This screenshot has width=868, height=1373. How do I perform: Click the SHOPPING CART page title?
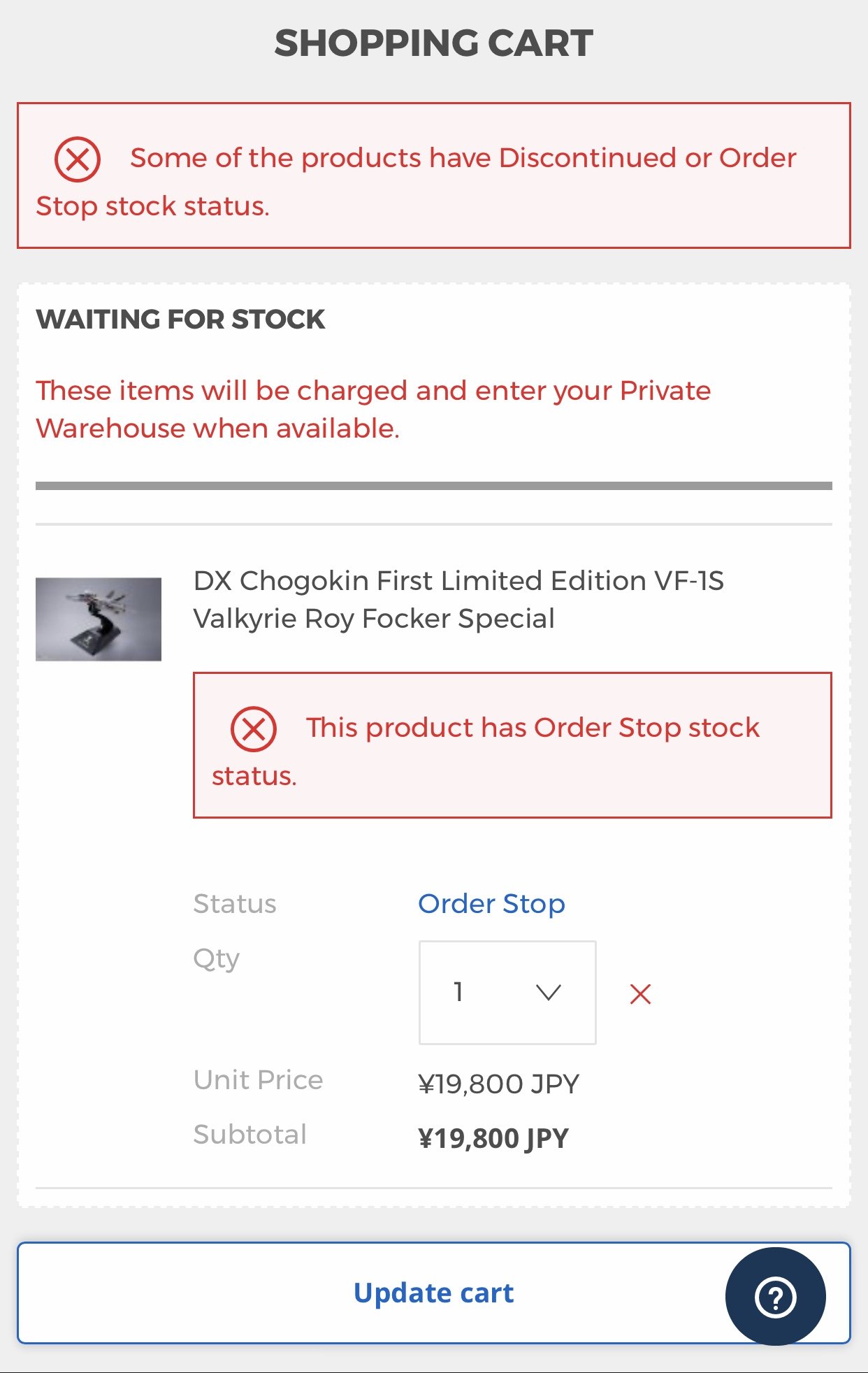tap(434, 43)
